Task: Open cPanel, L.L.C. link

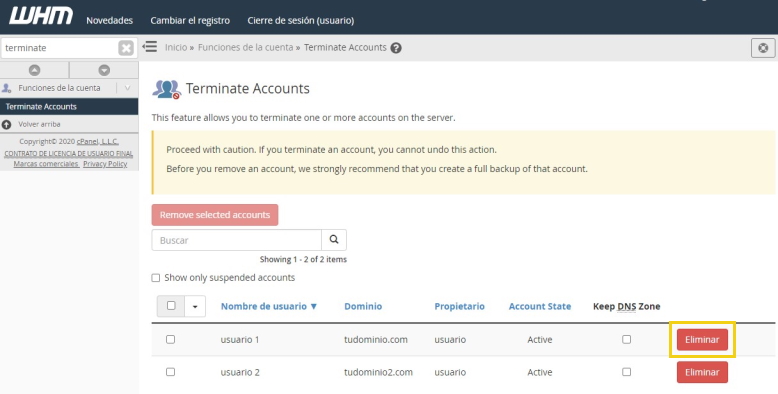Action: click(98, 141)
